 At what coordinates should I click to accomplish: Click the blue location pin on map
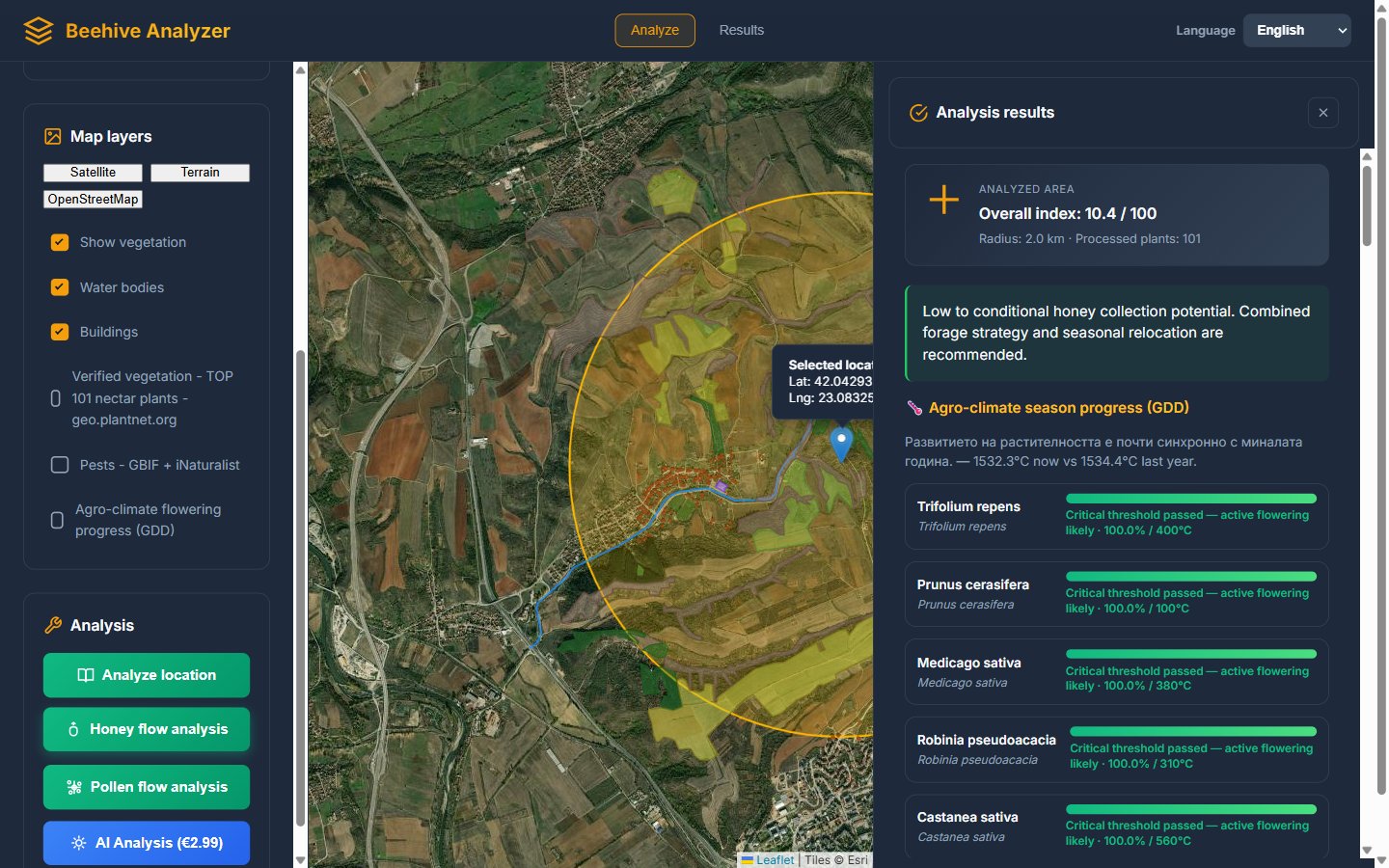click(x=841, y=445)
